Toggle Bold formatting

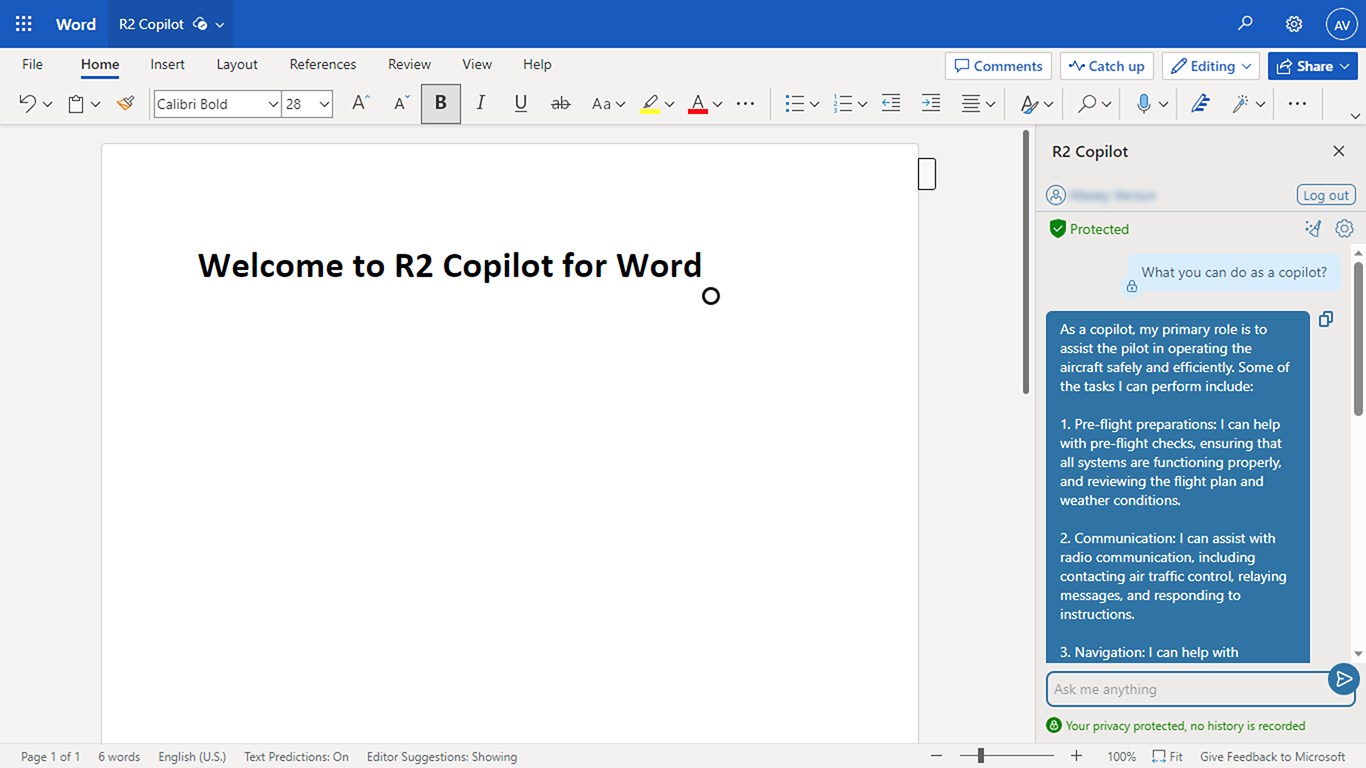[x=440, y=103]
